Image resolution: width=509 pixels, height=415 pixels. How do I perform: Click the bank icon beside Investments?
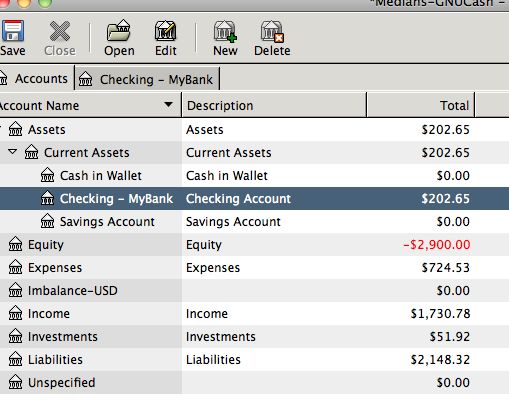pos(15,336)
